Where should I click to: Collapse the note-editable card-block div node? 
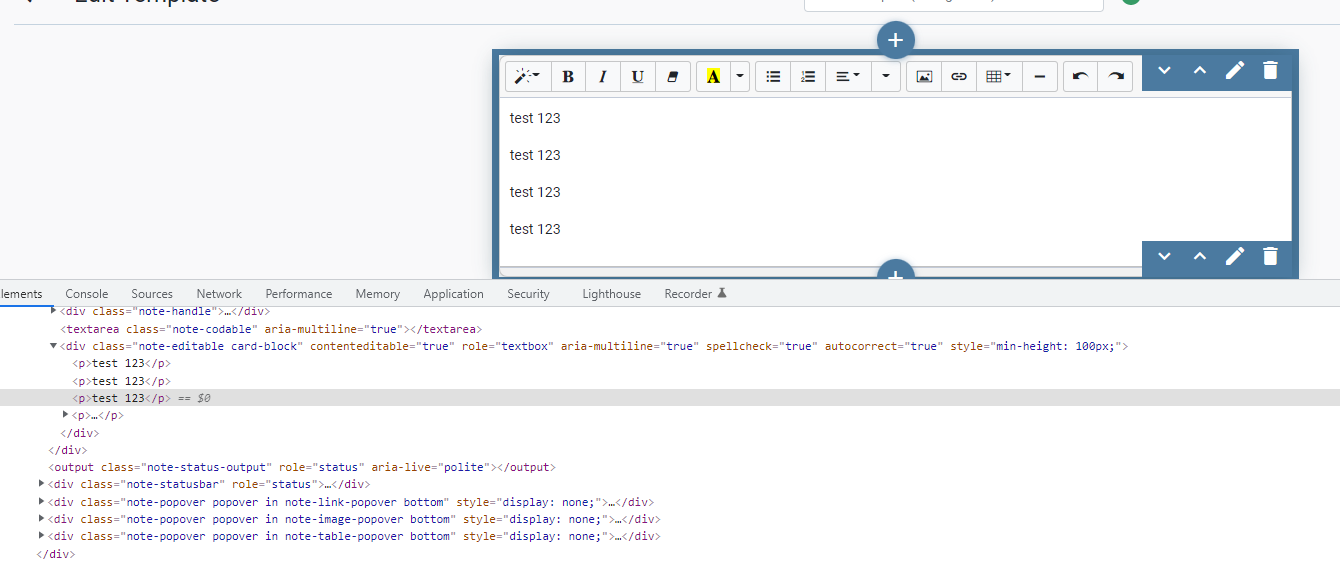point(54,346)
